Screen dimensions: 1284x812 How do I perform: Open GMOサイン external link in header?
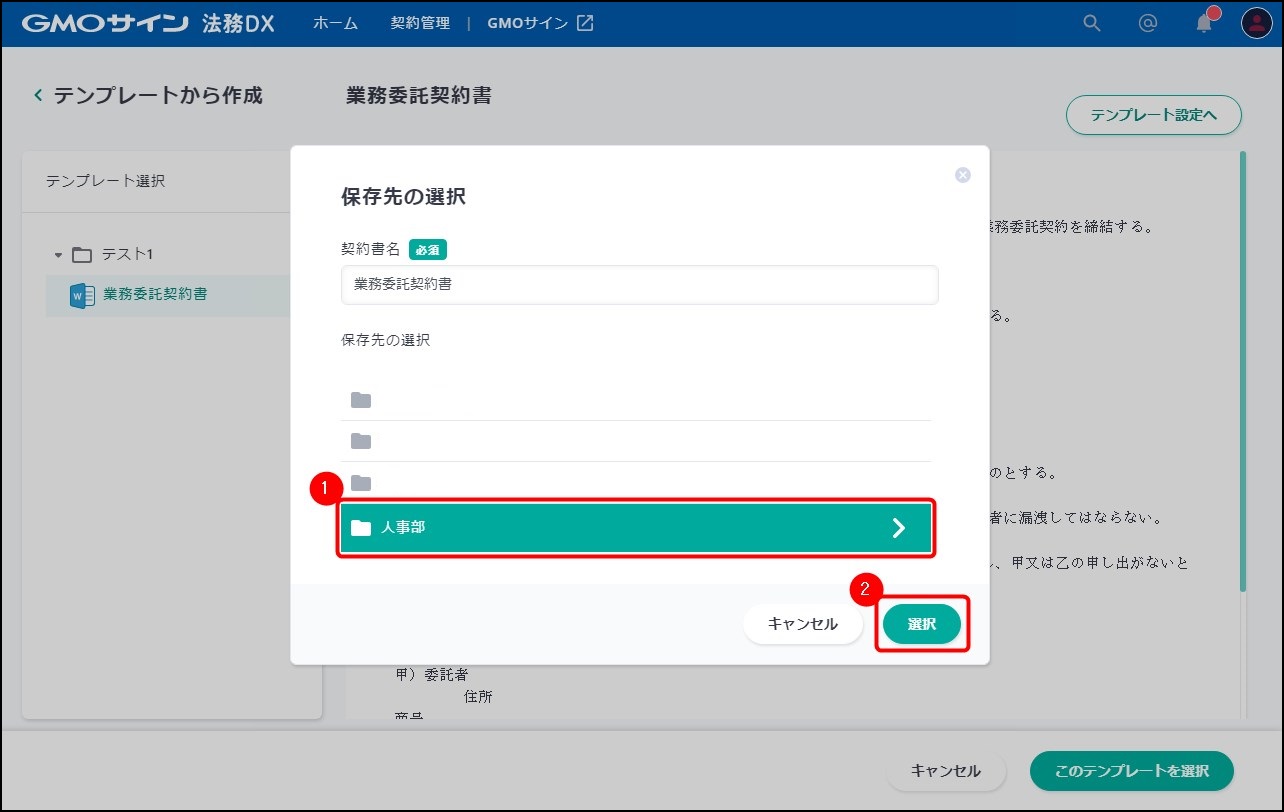[540, 23]
